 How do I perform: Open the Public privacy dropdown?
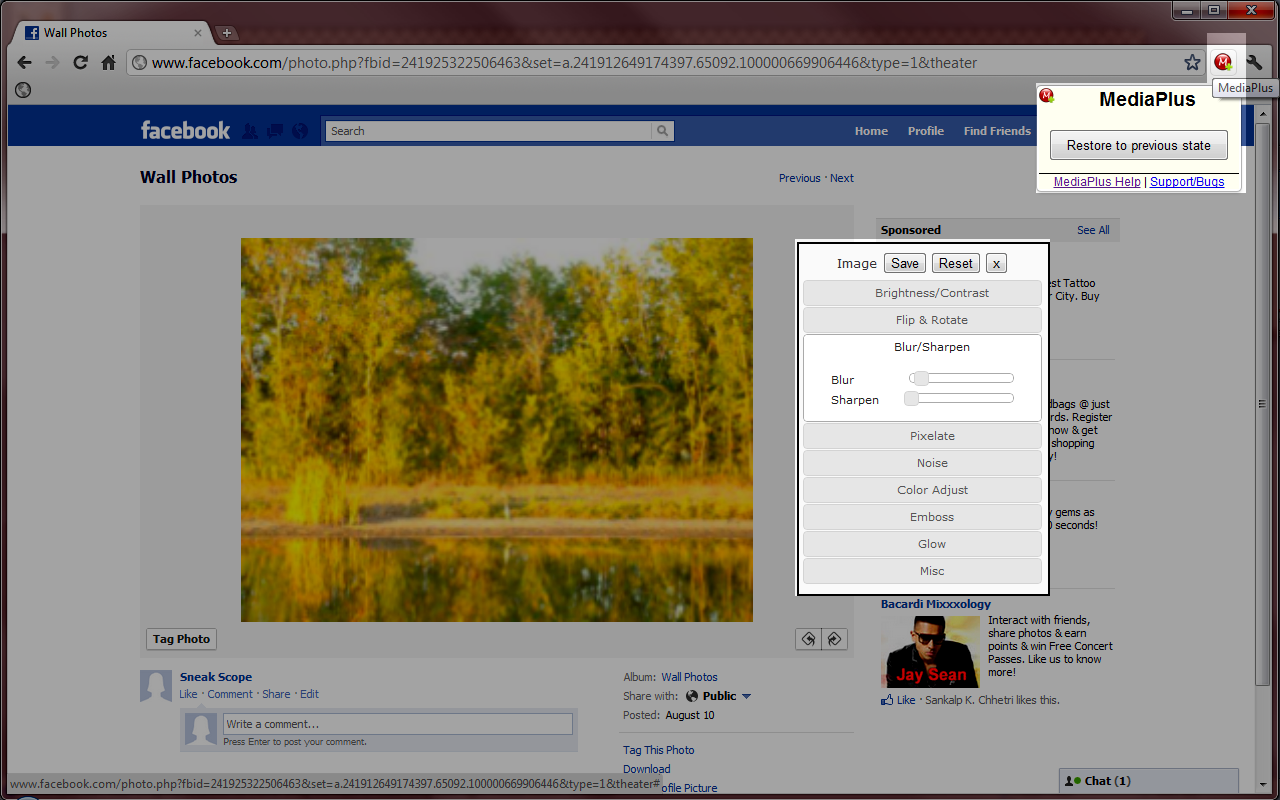pos(719,696)
